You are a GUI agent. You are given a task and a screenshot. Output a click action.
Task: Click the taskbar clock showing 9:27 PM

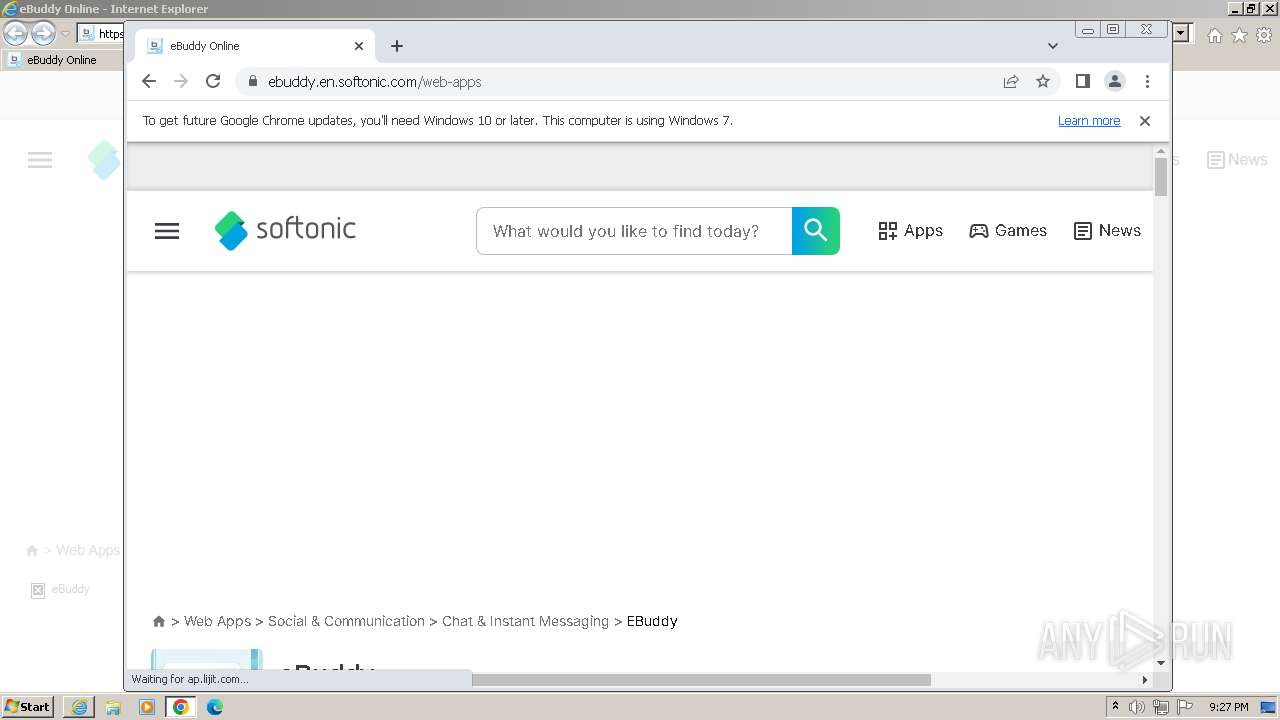click(x=1229, y=707)
